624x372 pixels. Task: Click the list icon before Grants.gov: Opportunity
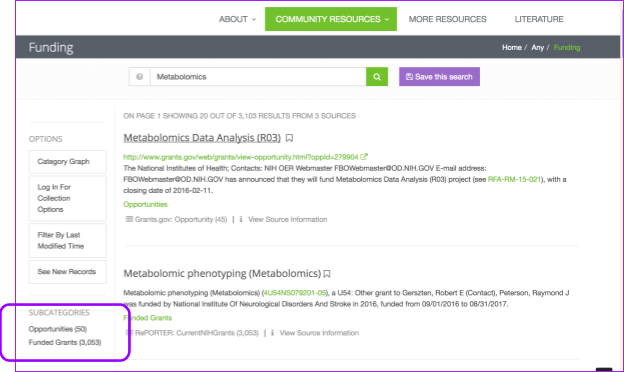tap(129, 219)
